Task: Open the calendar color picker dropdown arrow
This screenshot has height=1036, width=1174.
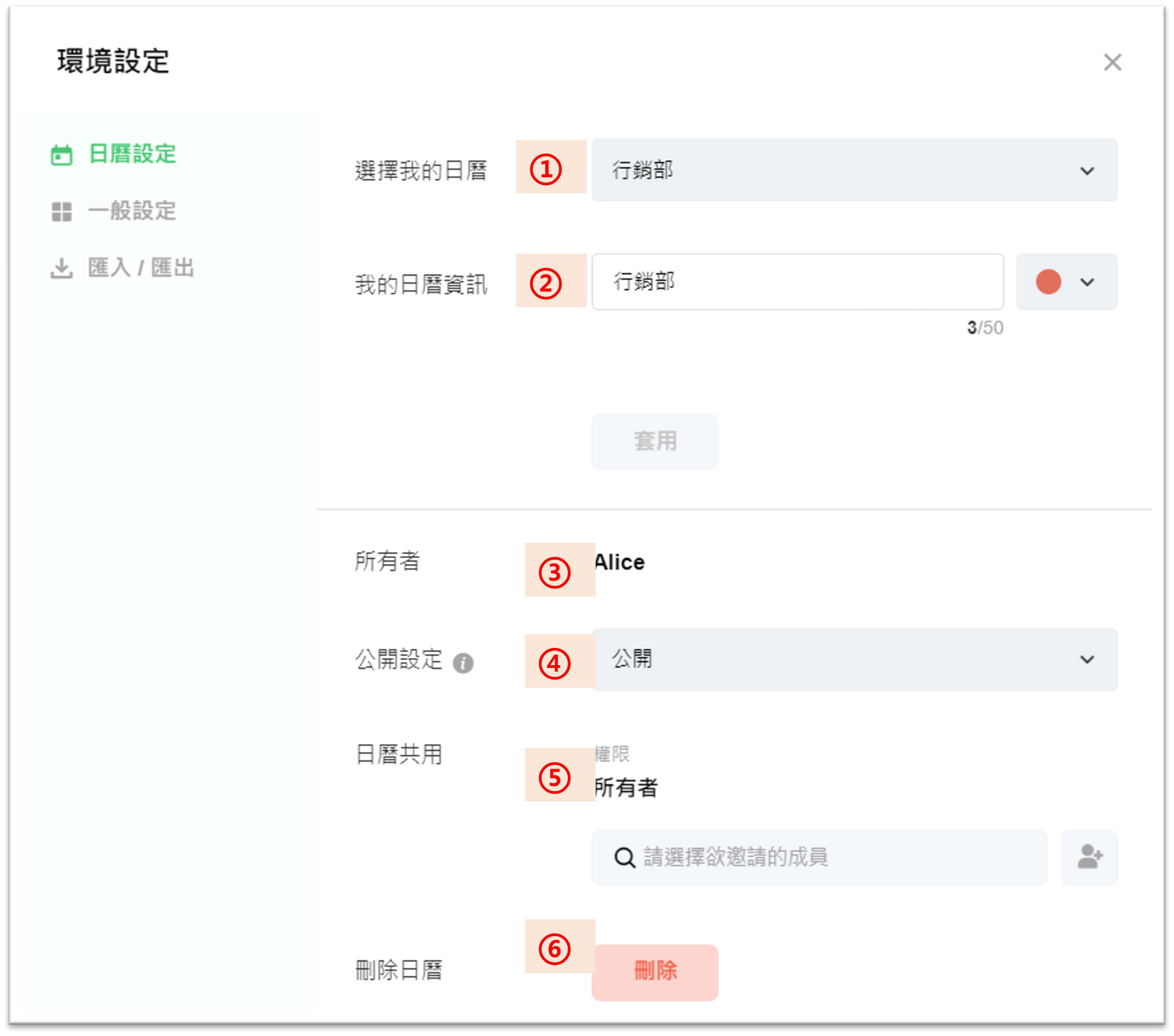Action: pos(1087,282)
